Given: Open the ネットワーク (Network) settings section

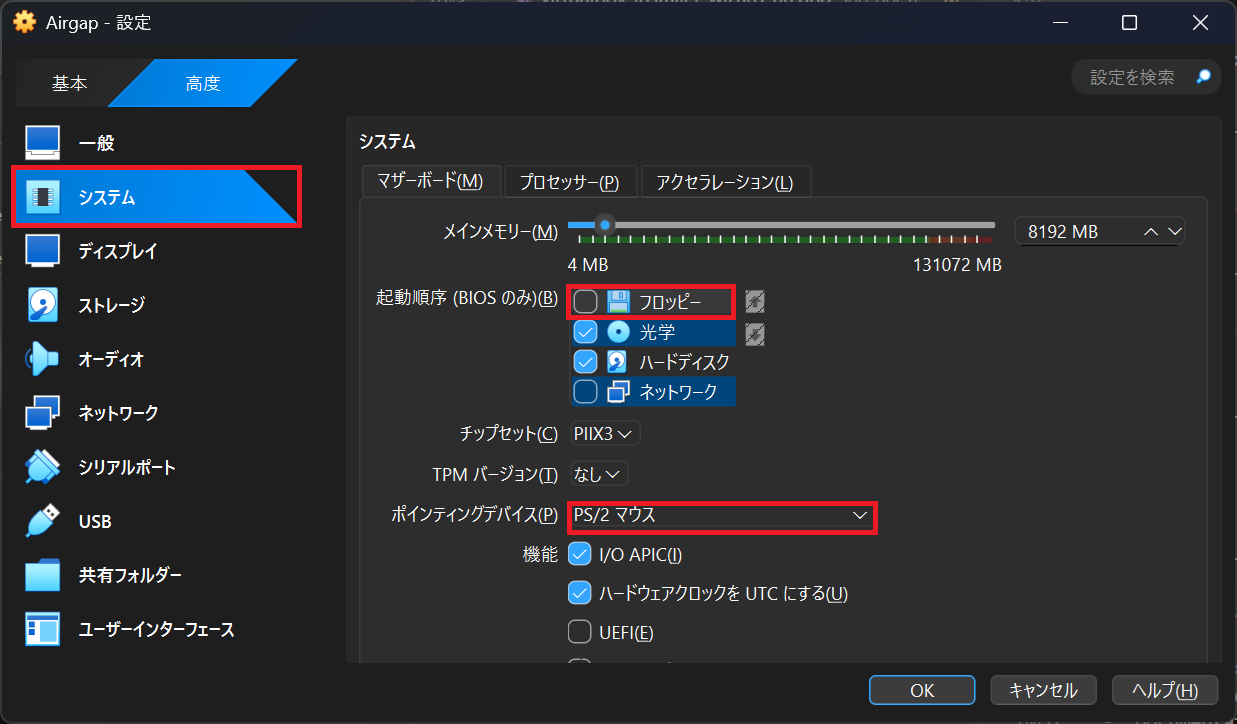Looking at the screenshot, I should tap(118, 413).
